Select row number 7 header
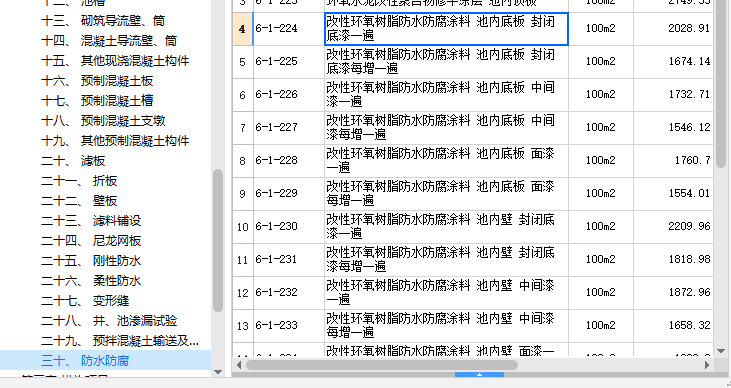The image size is (731, 388). [x=242, y=128]
